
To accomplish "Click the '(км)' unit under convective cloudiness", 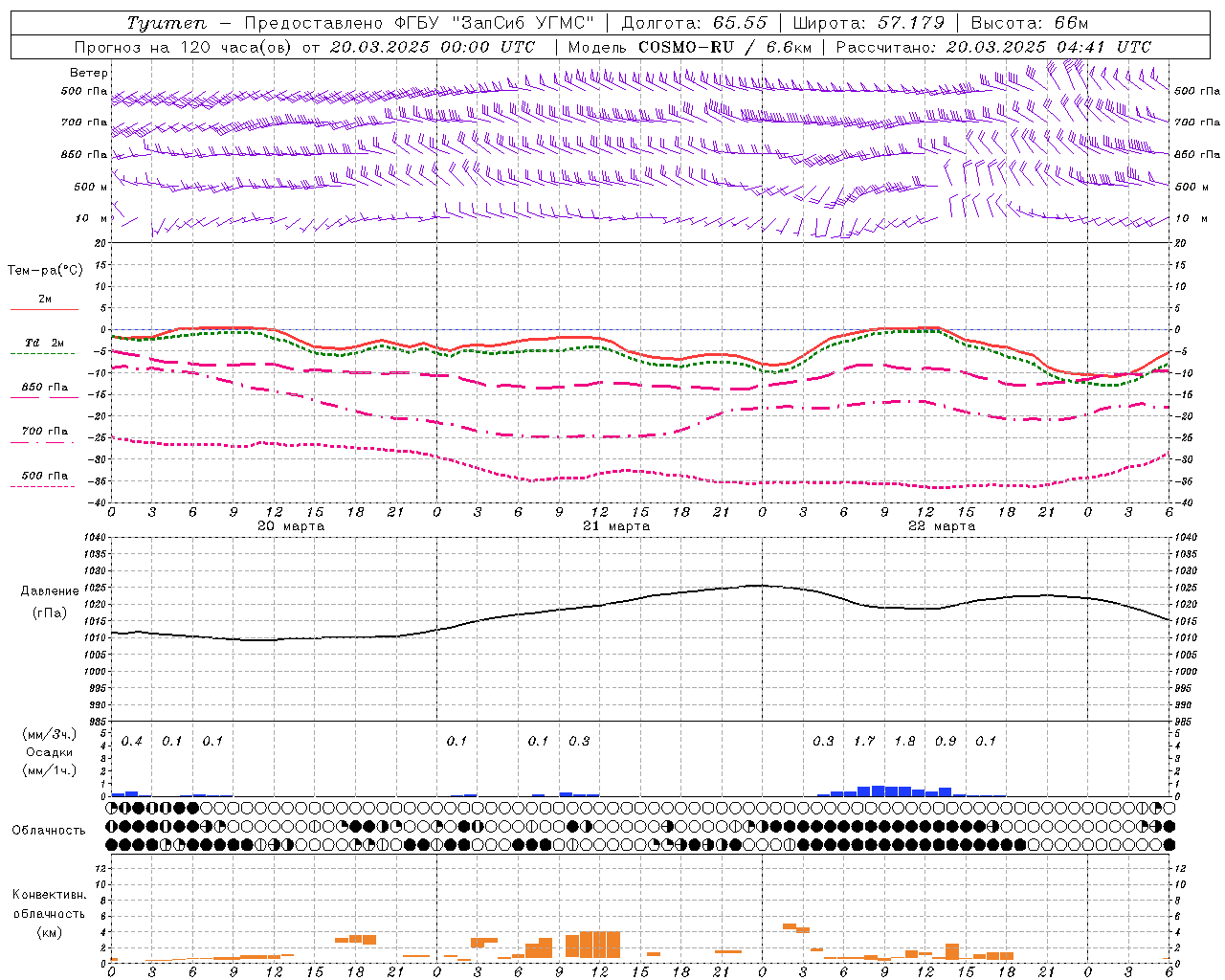I will click(x=50, y=932).
